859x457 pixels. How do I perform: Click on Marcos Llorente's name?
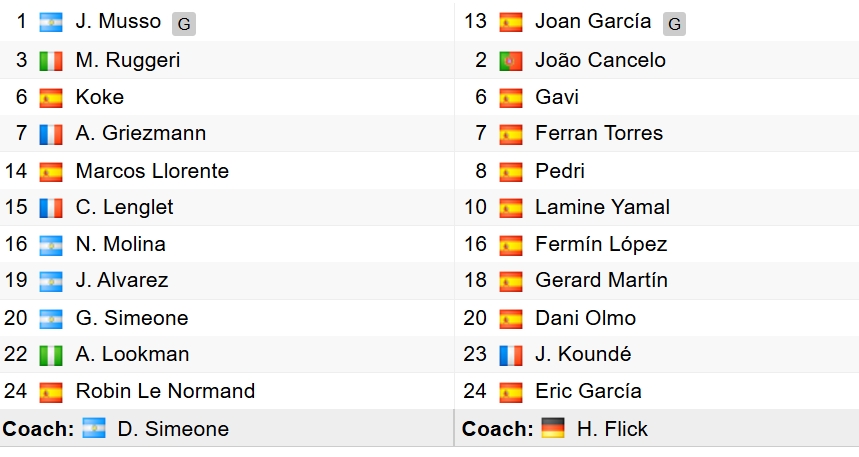click(x=152, y=171)
